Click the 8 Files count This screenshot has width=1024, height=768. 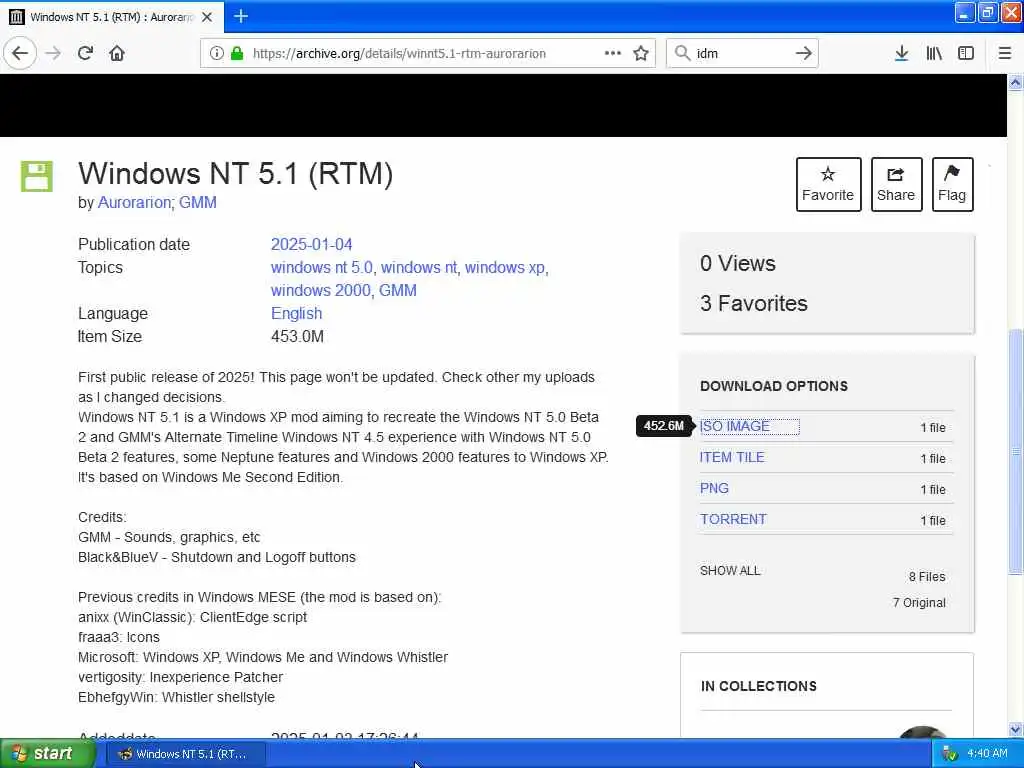coord(927,577)
